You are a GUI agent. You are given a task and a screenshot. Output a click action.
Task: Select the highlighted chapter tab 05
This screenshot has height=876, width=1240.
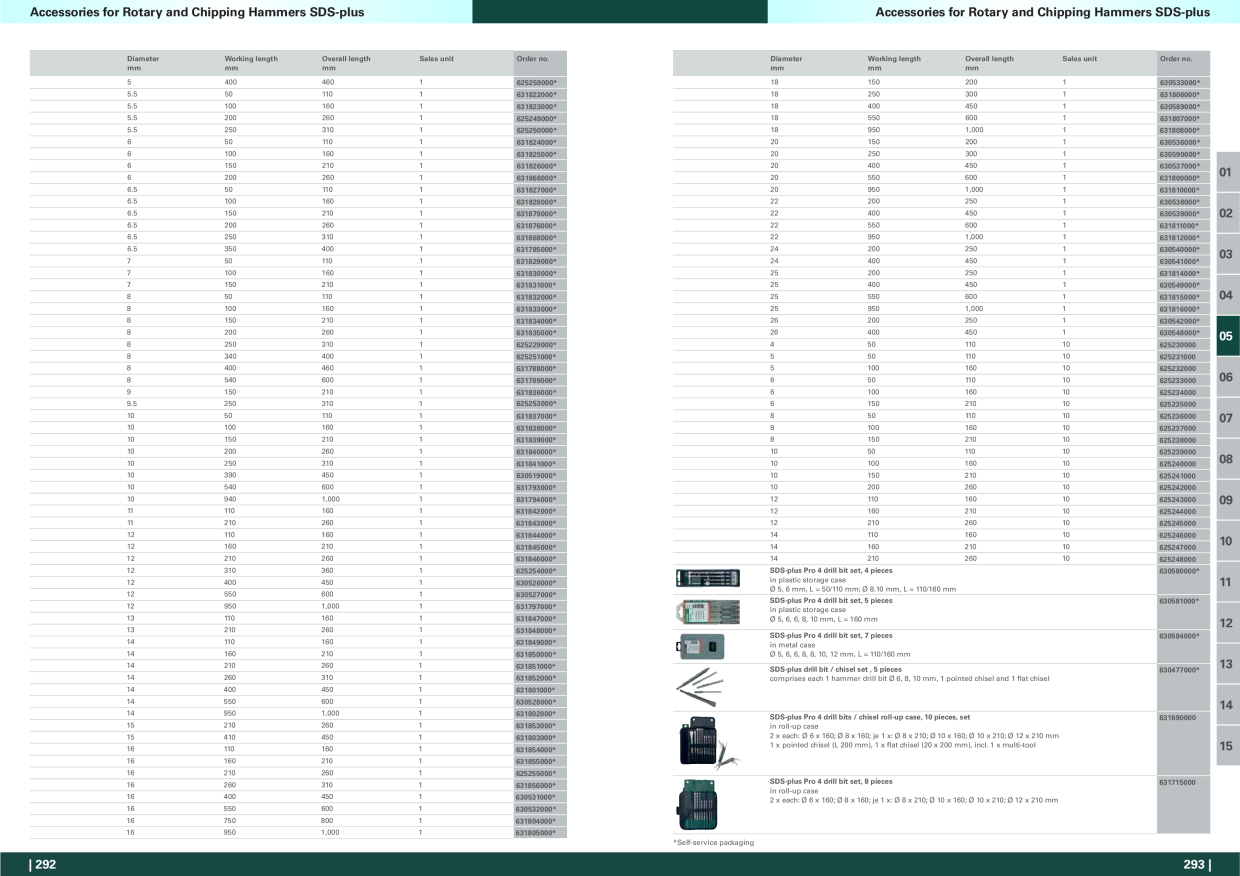tap(1227, 336)
